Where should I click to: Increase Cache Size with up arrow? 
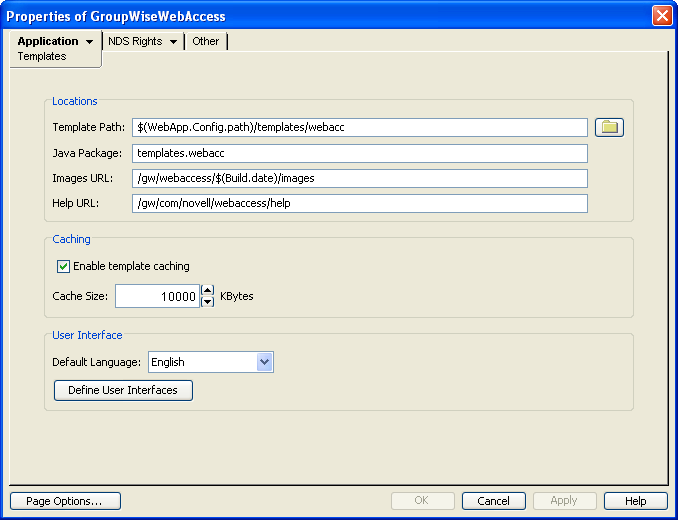[x=208, y=290]
